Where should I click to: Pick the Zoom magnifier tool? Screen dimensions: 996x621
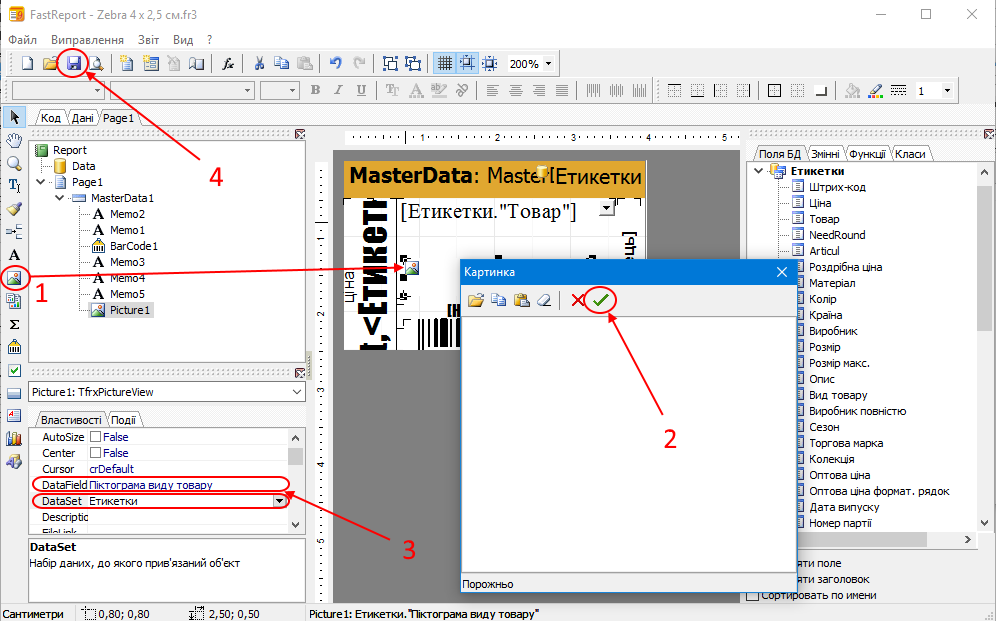[14, 163]
